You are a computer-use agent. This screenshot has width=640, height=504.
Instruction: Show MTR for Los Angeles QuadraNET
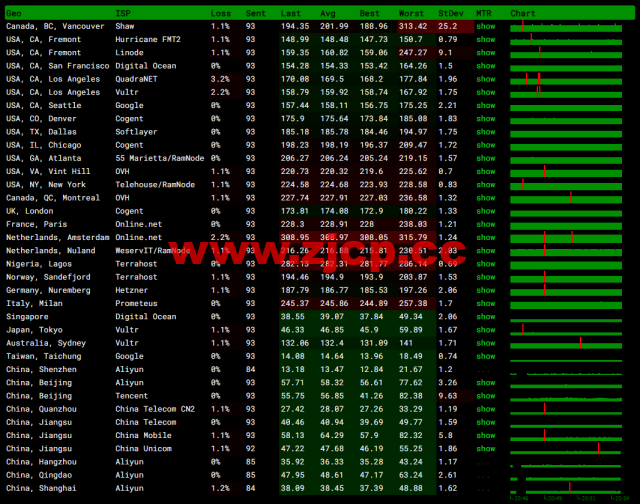click(486, 79)
